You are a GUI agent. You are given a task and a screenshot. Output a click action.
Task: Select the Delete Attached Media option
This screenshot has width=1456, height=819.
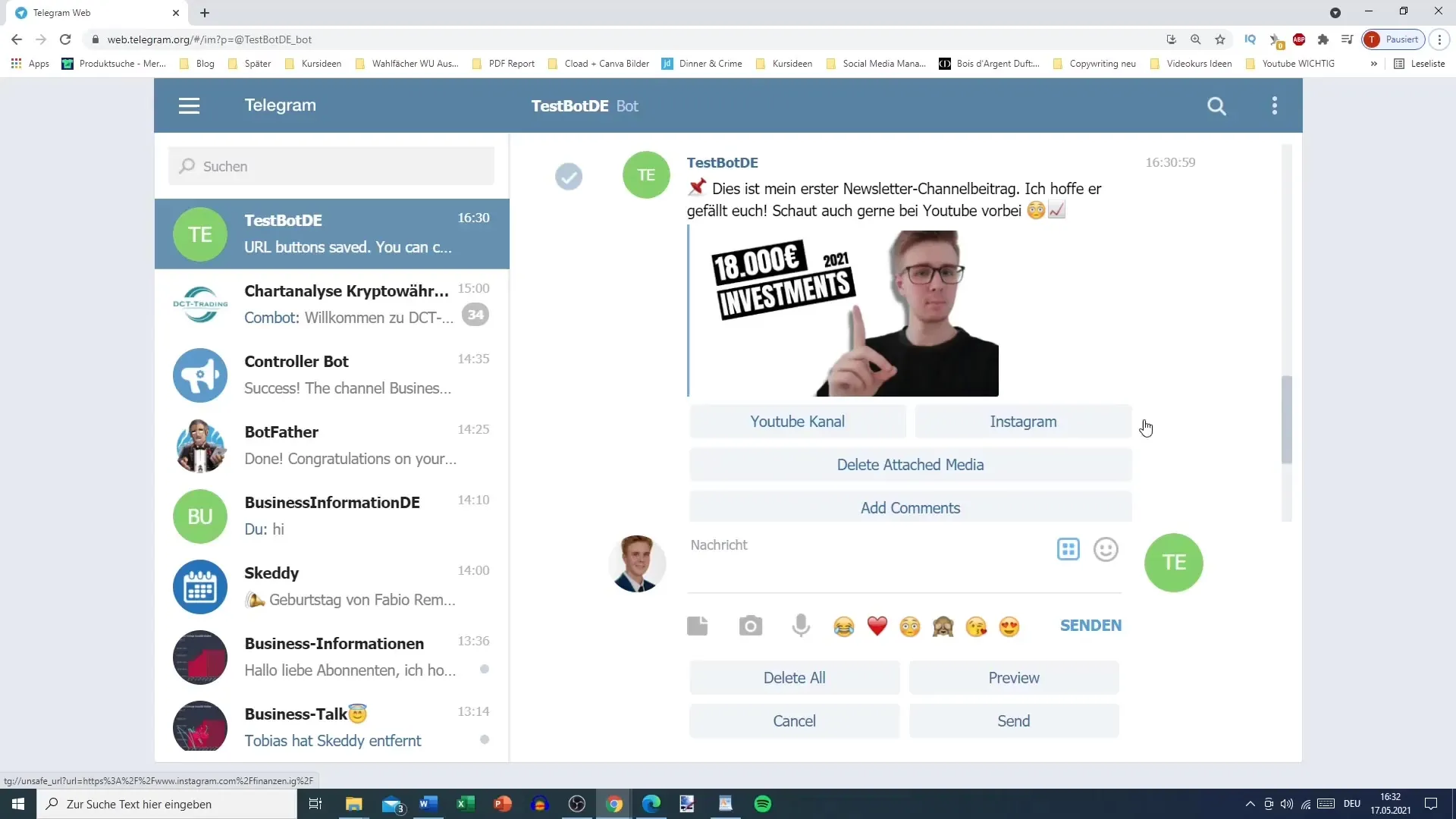coord(911,465)
